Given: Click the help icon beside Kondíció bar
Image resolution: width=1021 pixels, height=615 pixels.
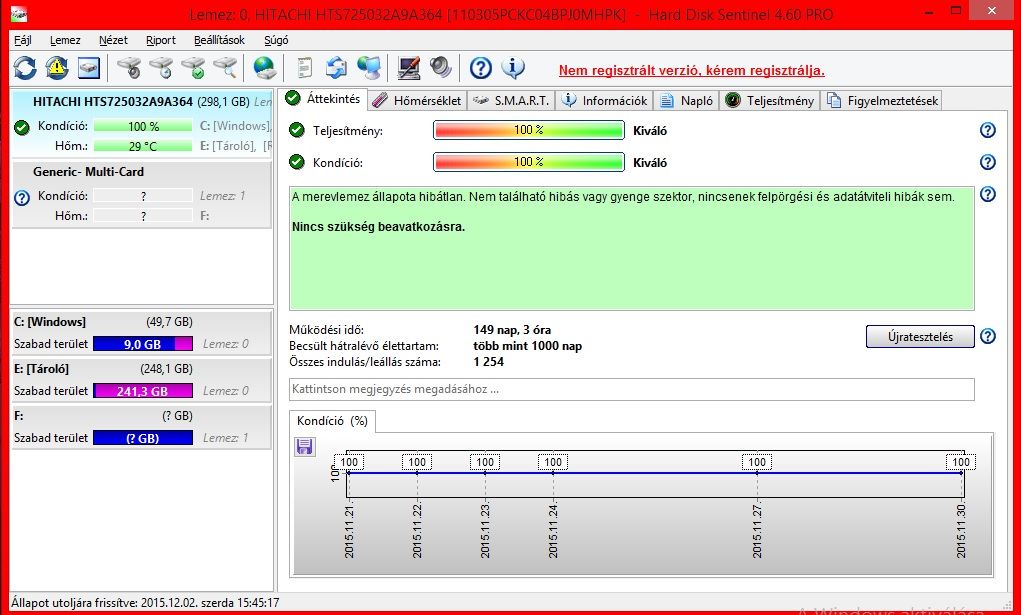Looking at the screenshot, I should (x=988, y=162).
